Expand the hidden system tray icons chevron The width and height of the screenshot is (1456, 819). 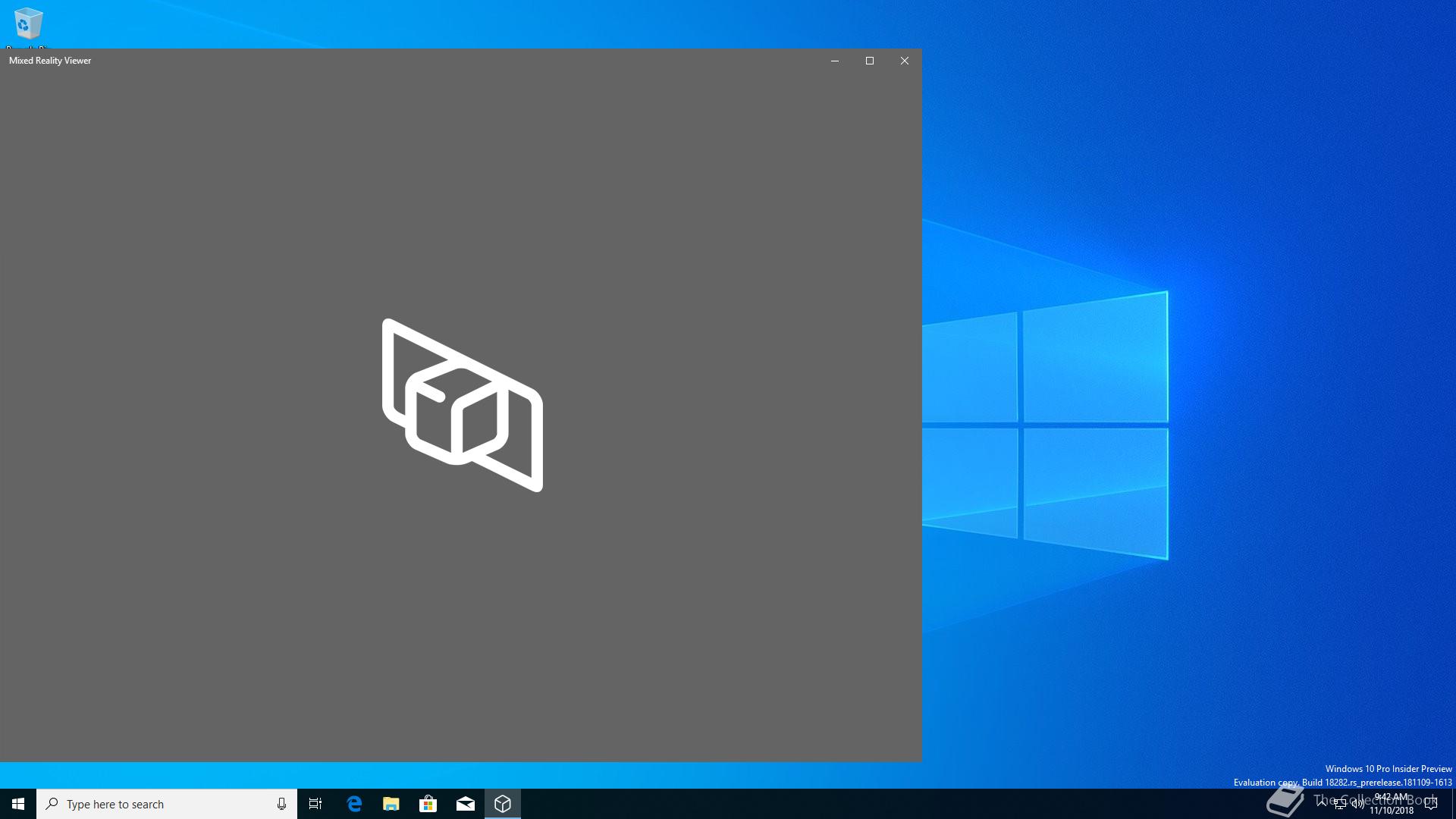coord(1322,804)
